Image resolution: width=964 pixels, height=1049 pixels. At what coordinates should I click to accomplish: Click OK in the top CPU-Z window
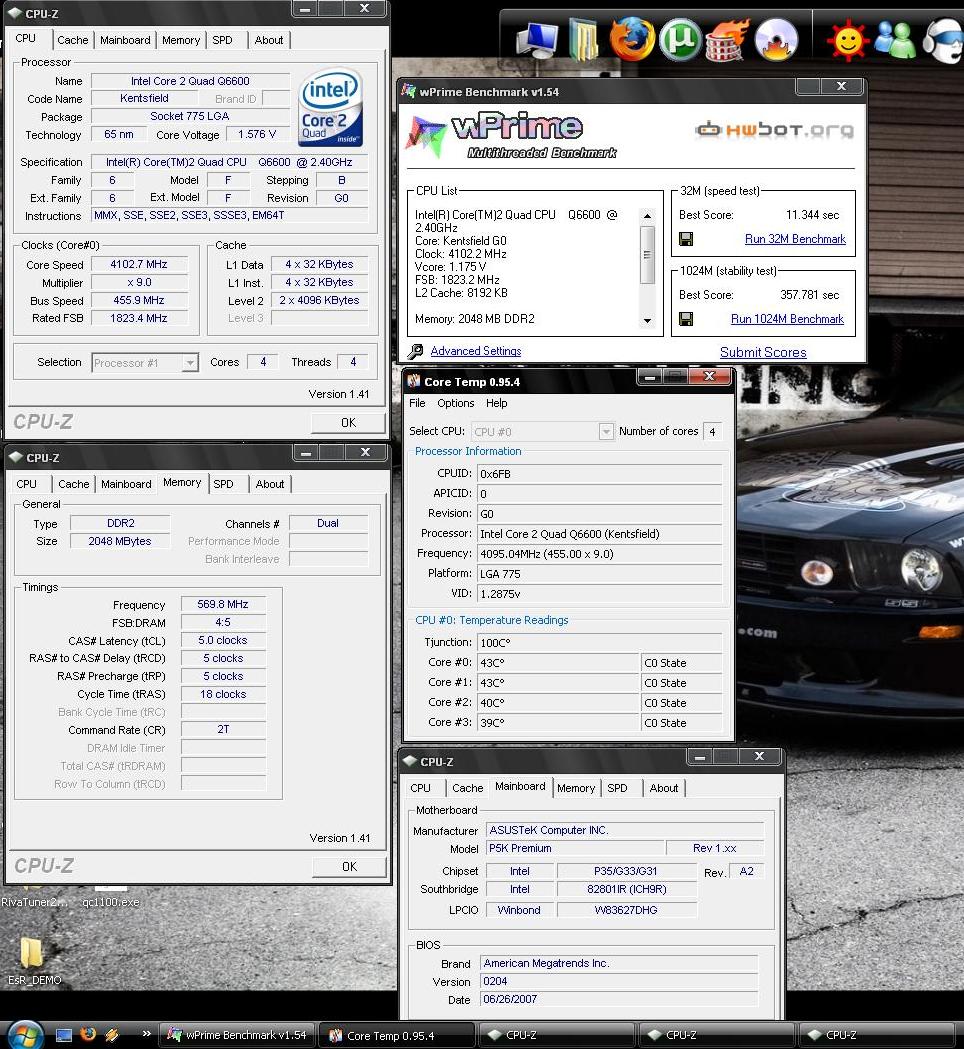pyautogui.click(x=348, y=423)
